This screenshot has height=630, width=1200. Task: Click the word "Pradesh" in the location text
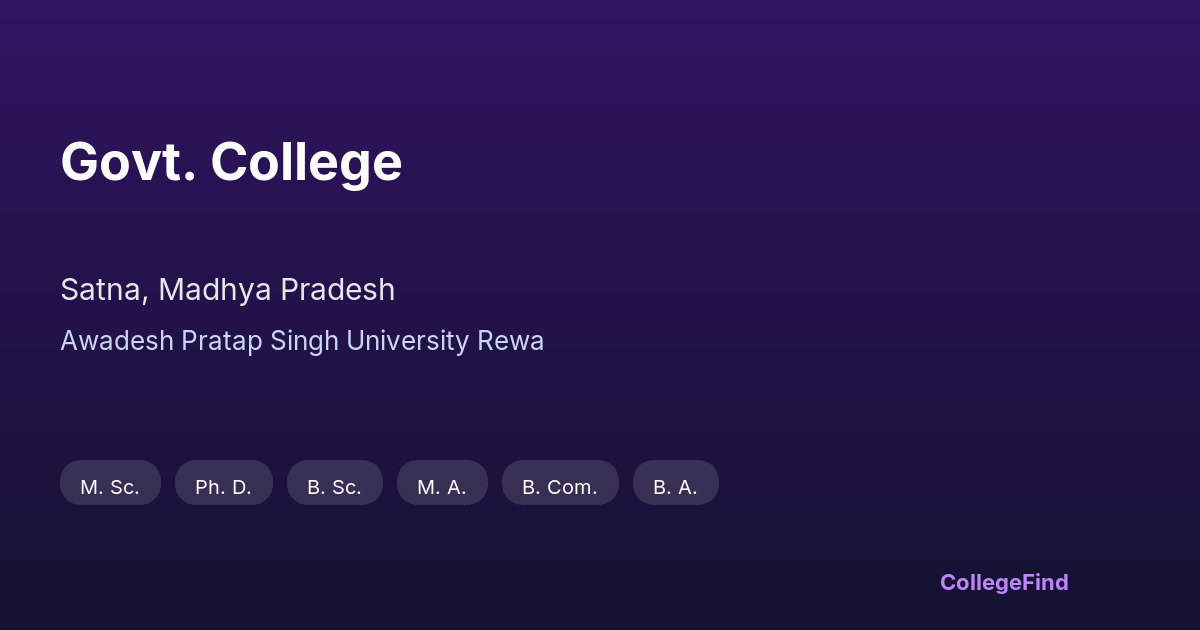[337, 290]
